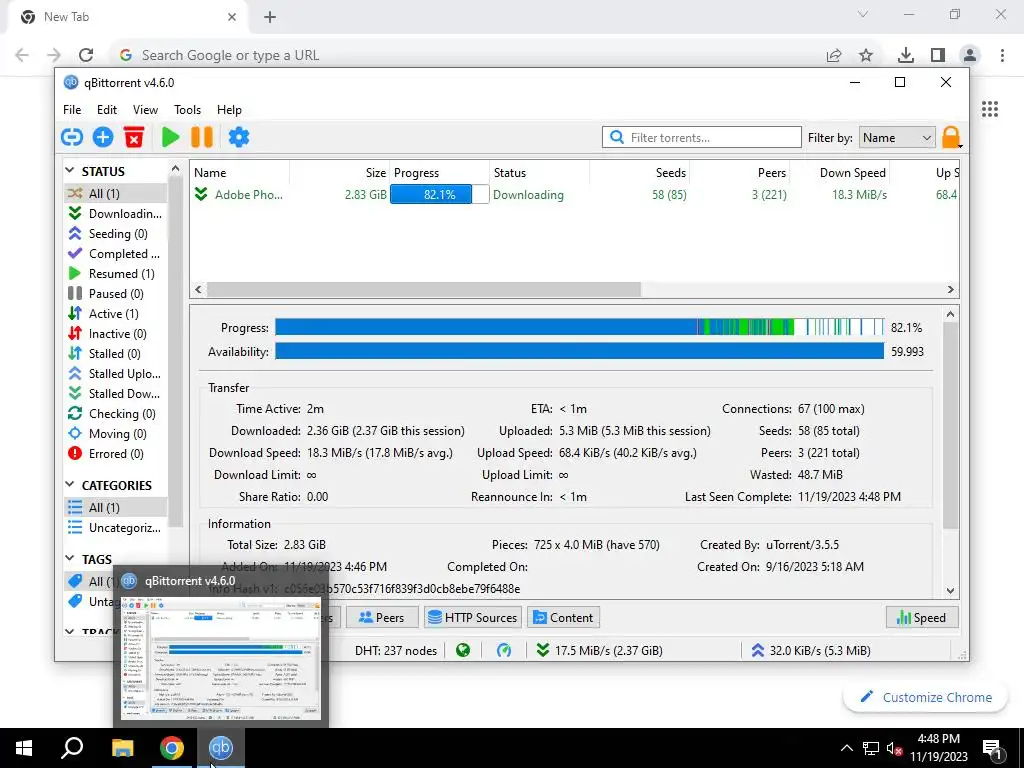This screenshot has width=1024, height=768.
Task: Click the taskbar Search icon
Action: point(72,748)
